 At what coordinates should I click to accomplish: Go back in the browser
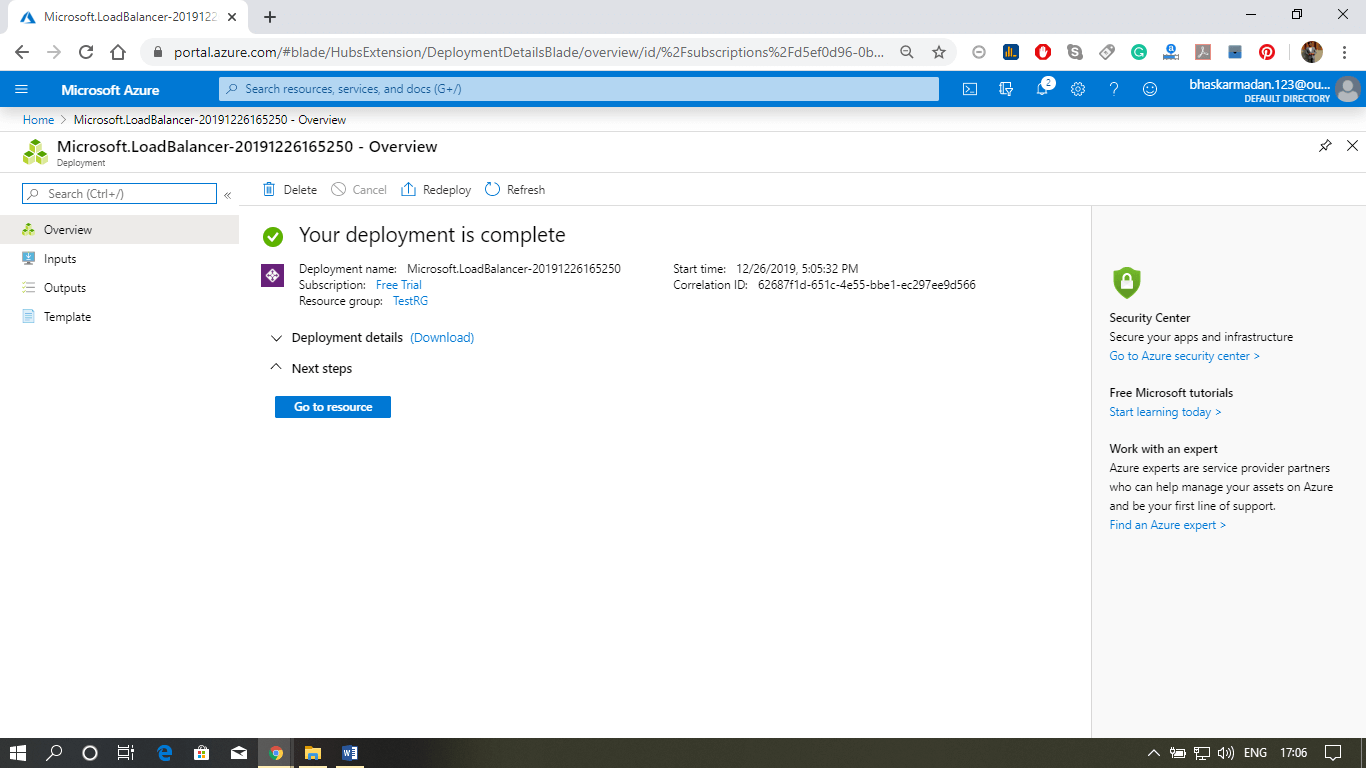[22, 52]
